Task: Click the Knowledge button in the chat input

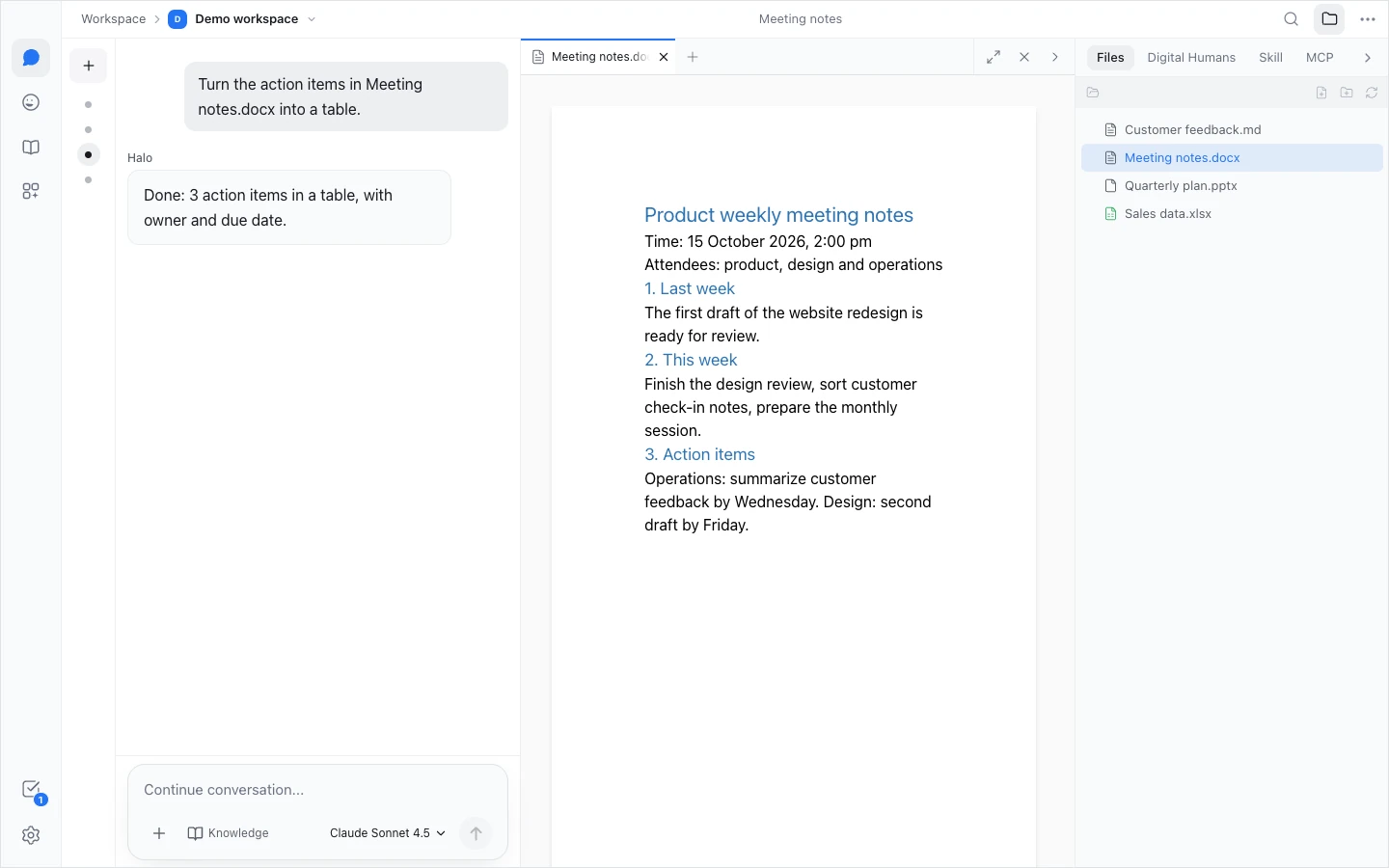Action: [229, 833]
